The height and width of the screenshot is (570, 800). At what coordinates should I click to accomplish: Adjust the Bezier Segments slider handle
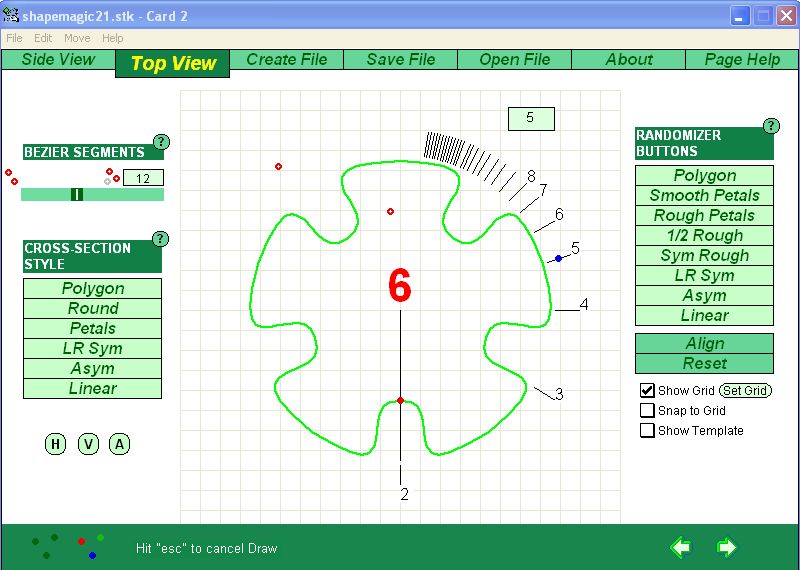click(x=77, y=194)
